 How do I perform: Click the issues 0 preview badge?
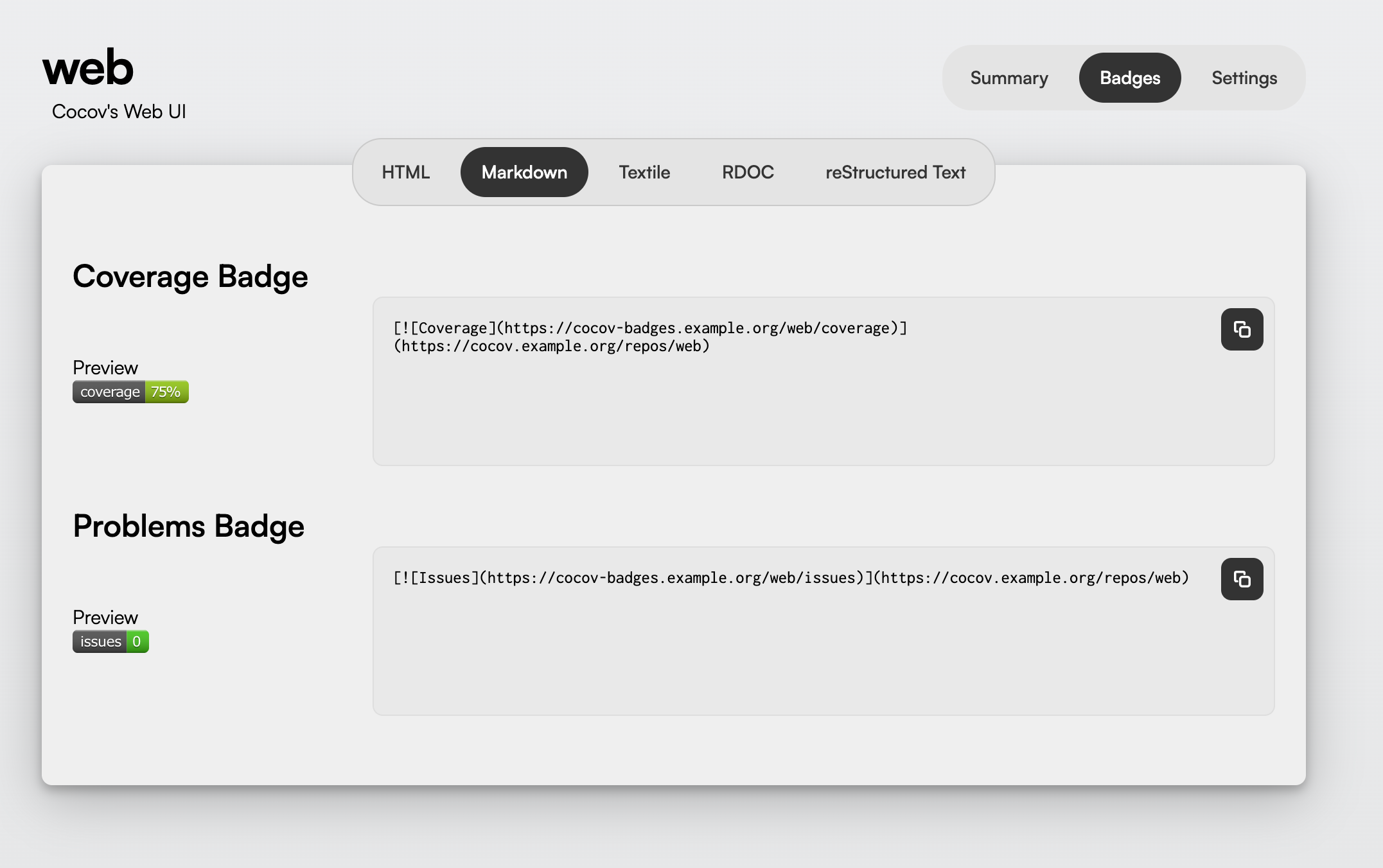110,641
